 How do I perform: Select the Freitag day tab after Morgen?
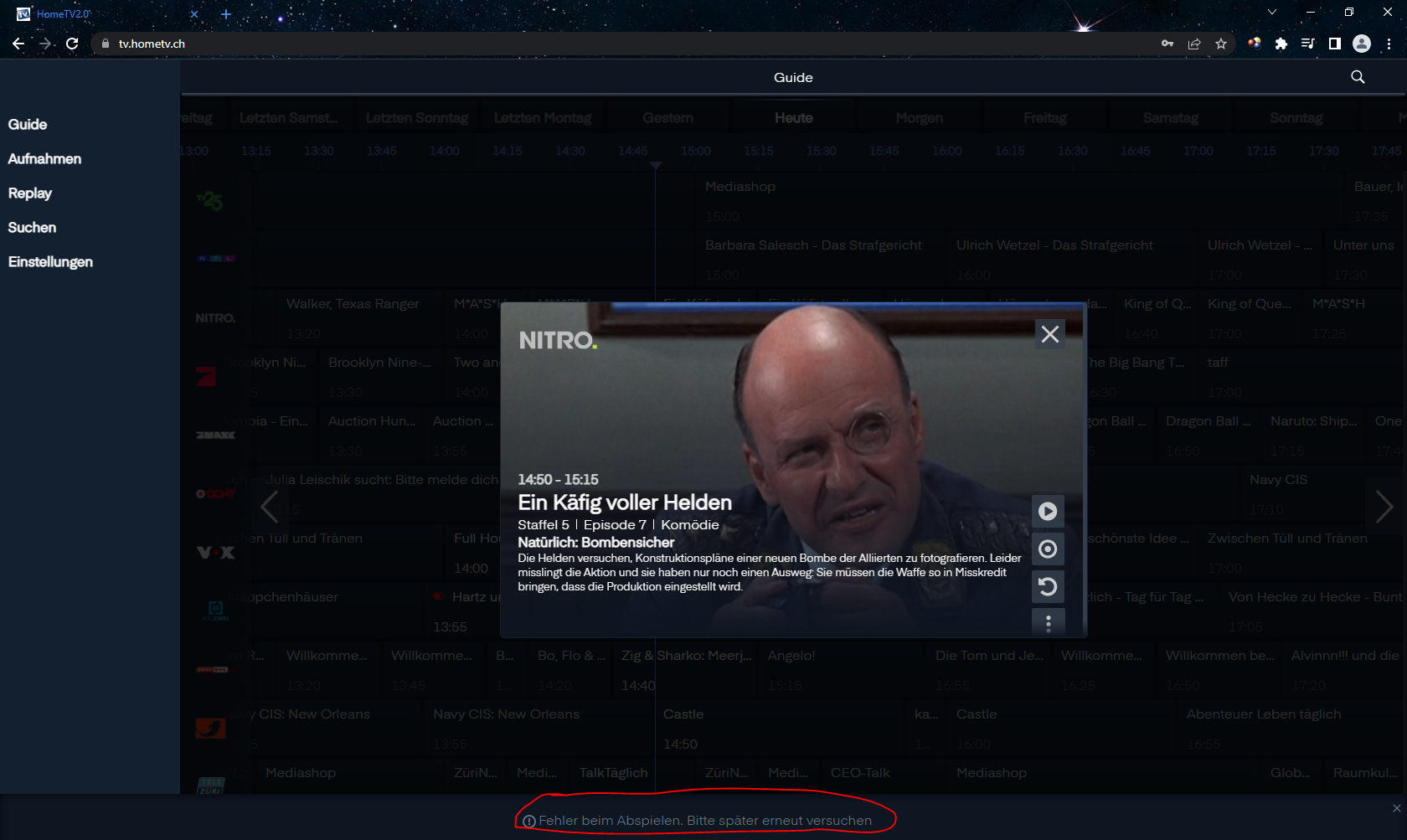[1045, 118]
